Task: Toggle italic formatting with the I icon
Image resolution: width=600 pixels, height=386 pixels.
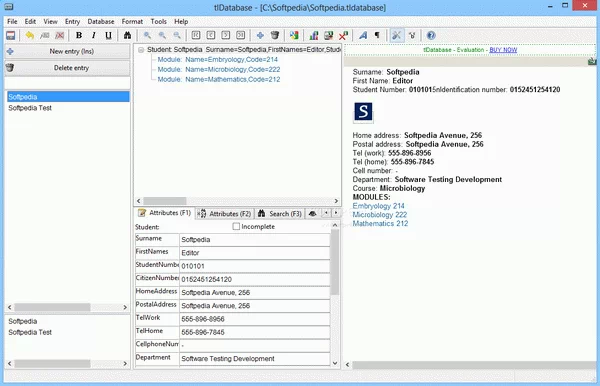Action: coord(94,36)
